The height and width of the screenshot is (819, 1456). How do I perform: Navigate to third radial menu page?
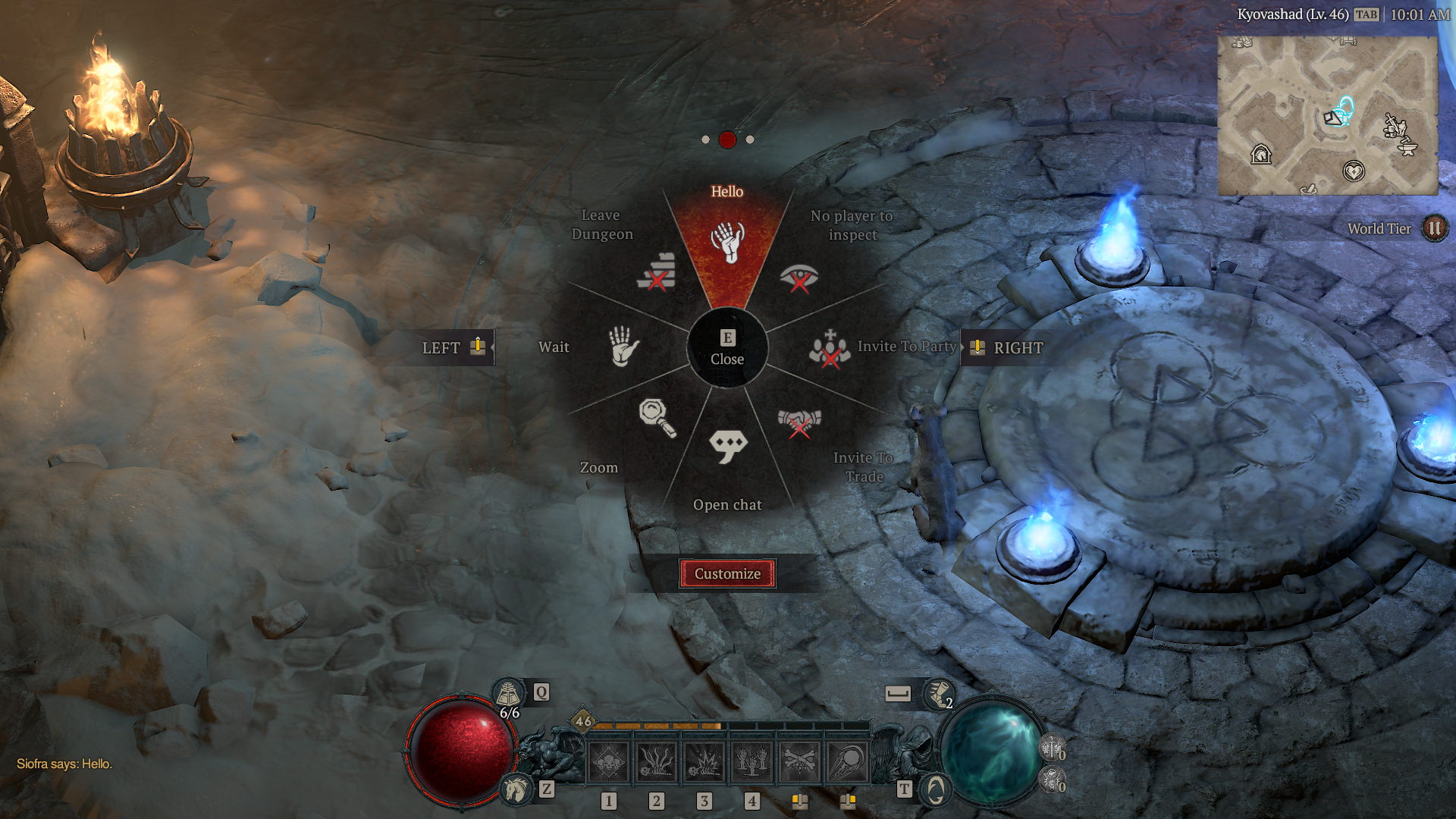click(749, 139)
